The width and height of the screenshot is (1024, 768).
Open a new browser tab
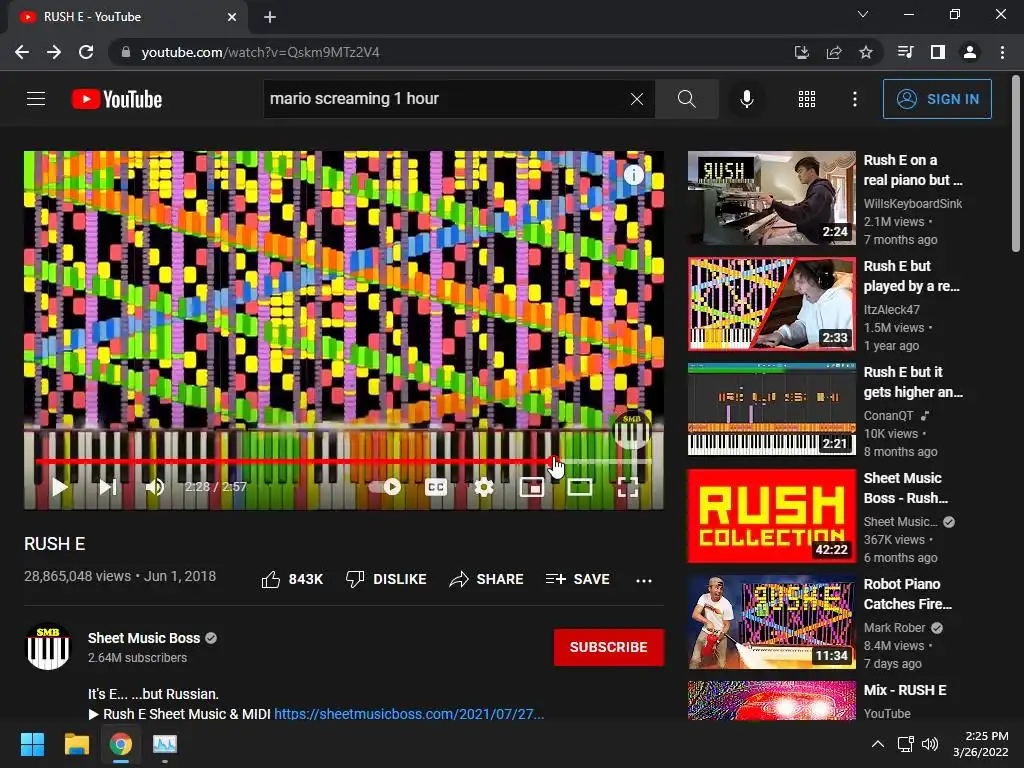[x=270, y=17]
